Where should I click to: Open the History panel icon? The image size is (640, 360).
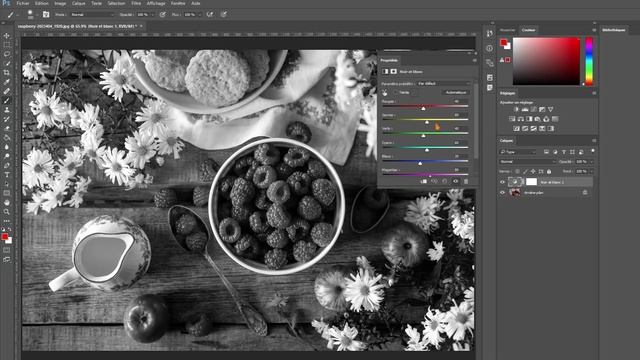pos(489,33)
